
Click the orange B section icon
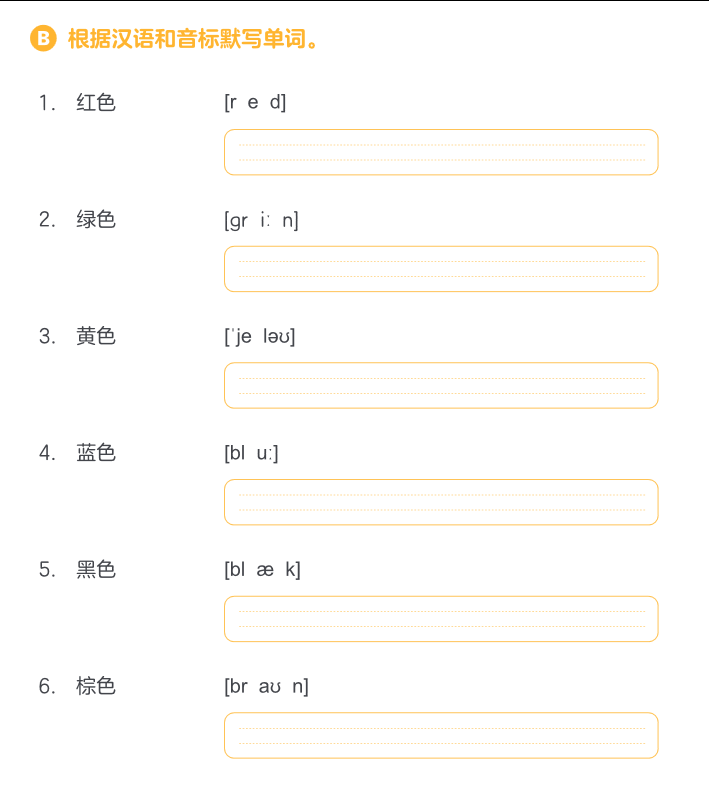pos(43,38)
